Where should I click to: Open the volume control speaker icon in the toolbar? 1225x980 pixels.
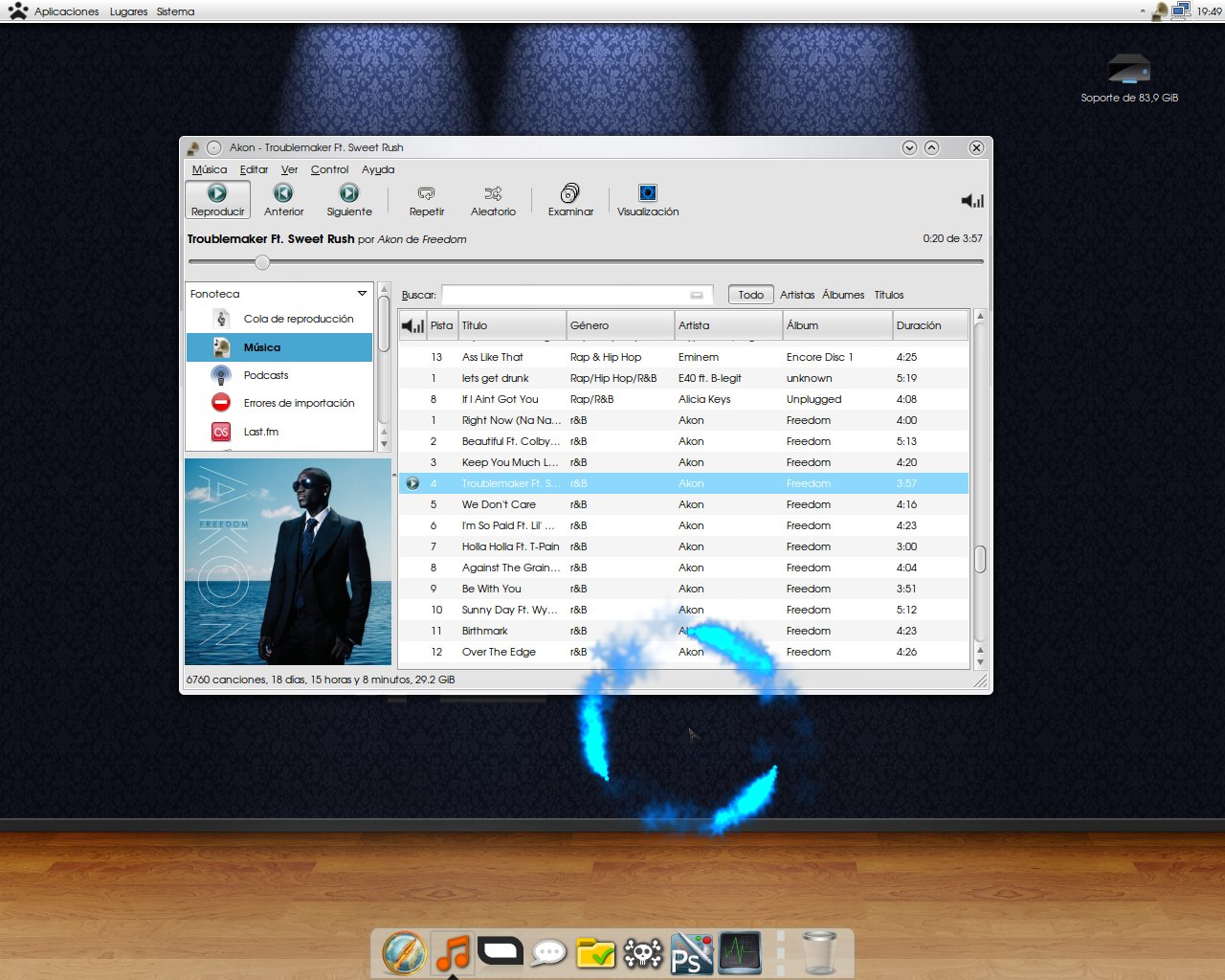[972, 200]
